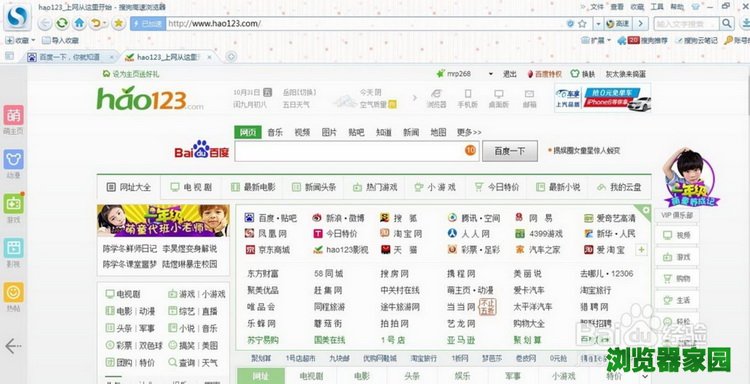Click the 退出 logout link
Screen dimensions: 750x384
(509, 74)
